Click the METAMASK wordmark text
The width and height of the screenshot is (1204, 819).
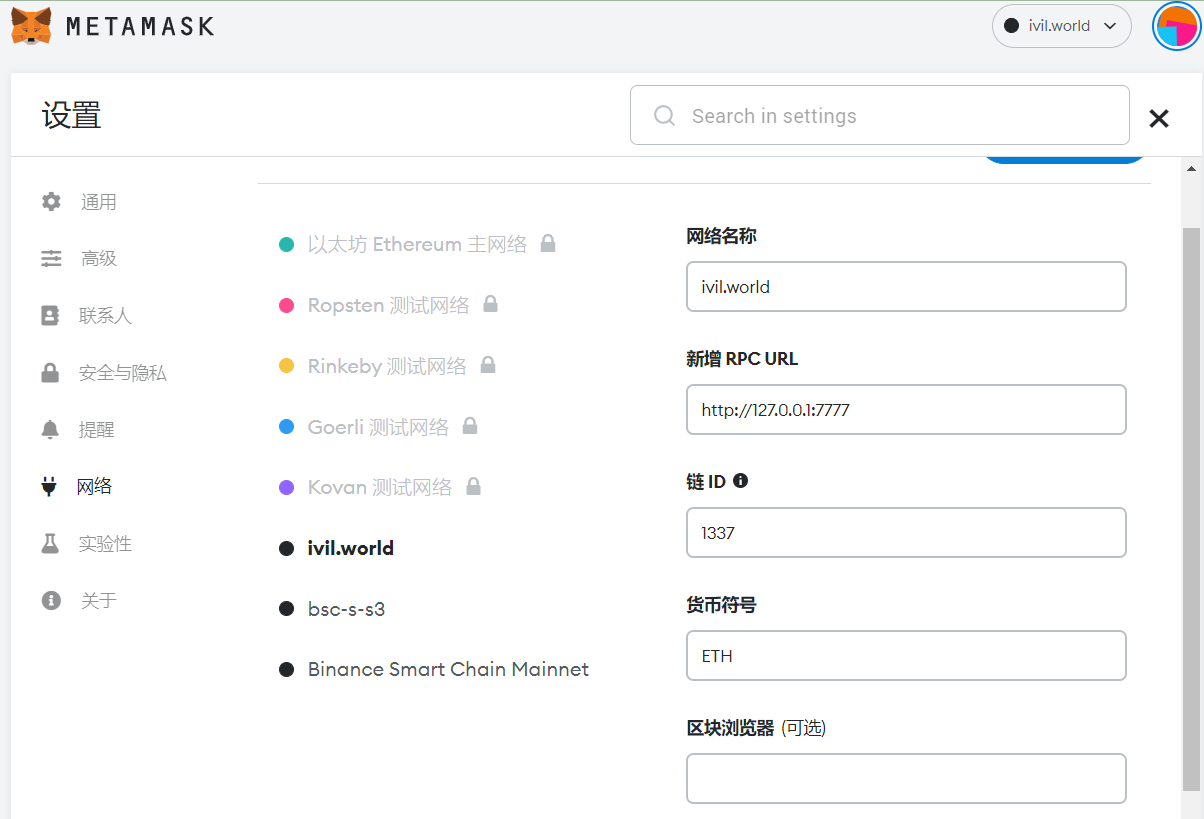[141, 27]
